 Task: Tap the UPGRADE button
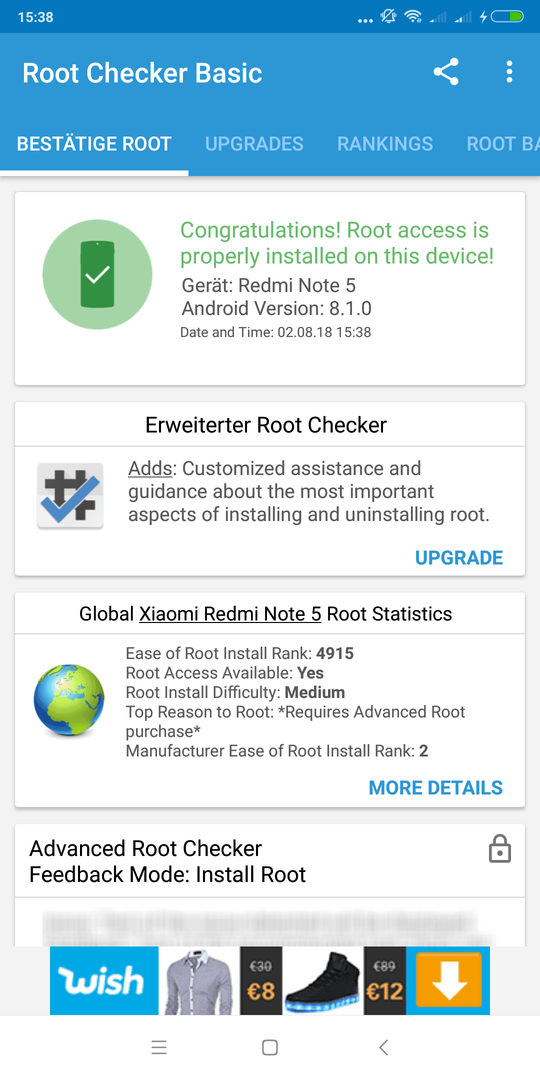click(x=459, y=557)
